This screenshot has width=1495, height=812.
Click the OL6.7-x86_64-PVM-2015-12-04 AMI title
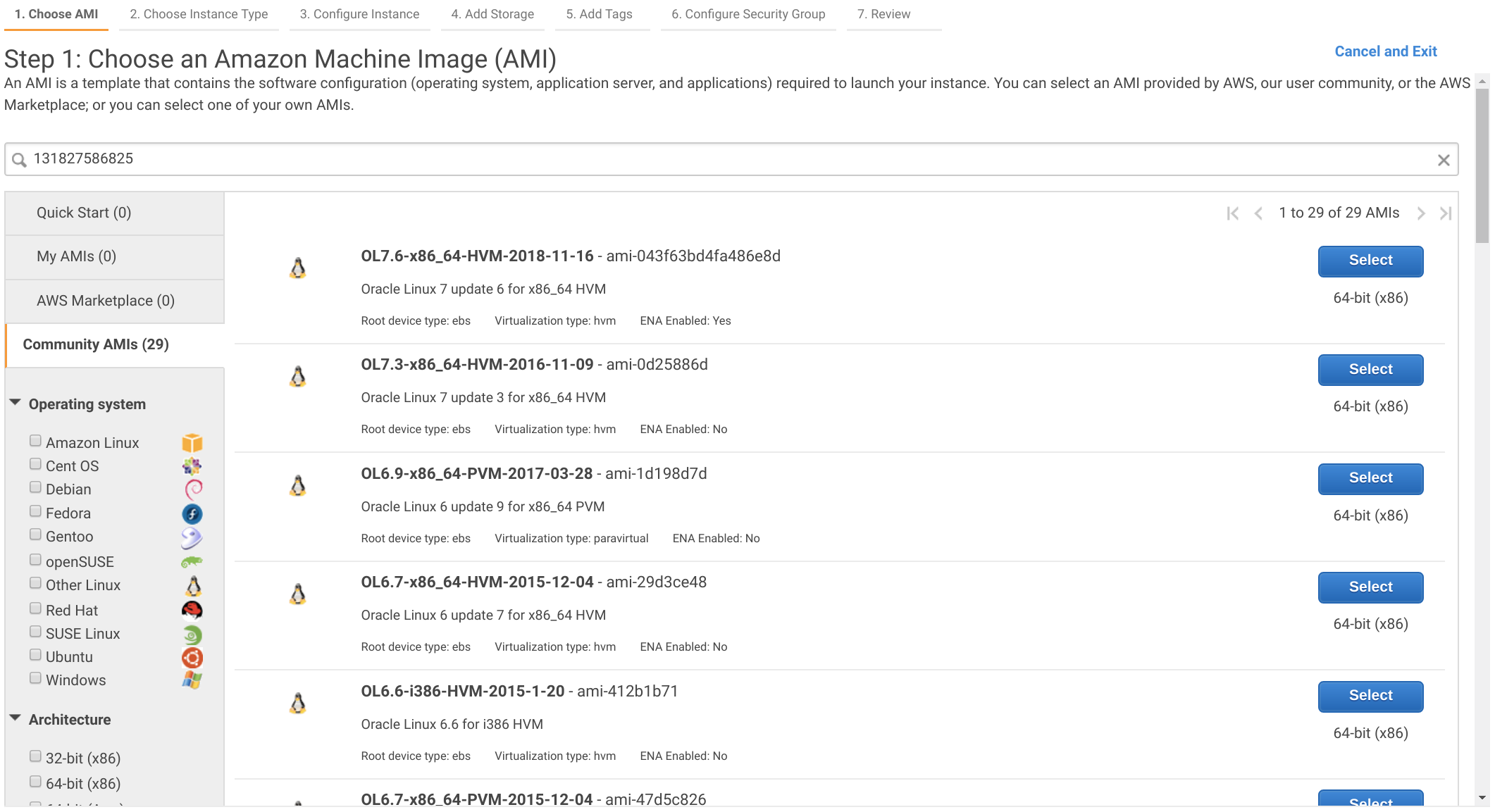click(477, 800)
